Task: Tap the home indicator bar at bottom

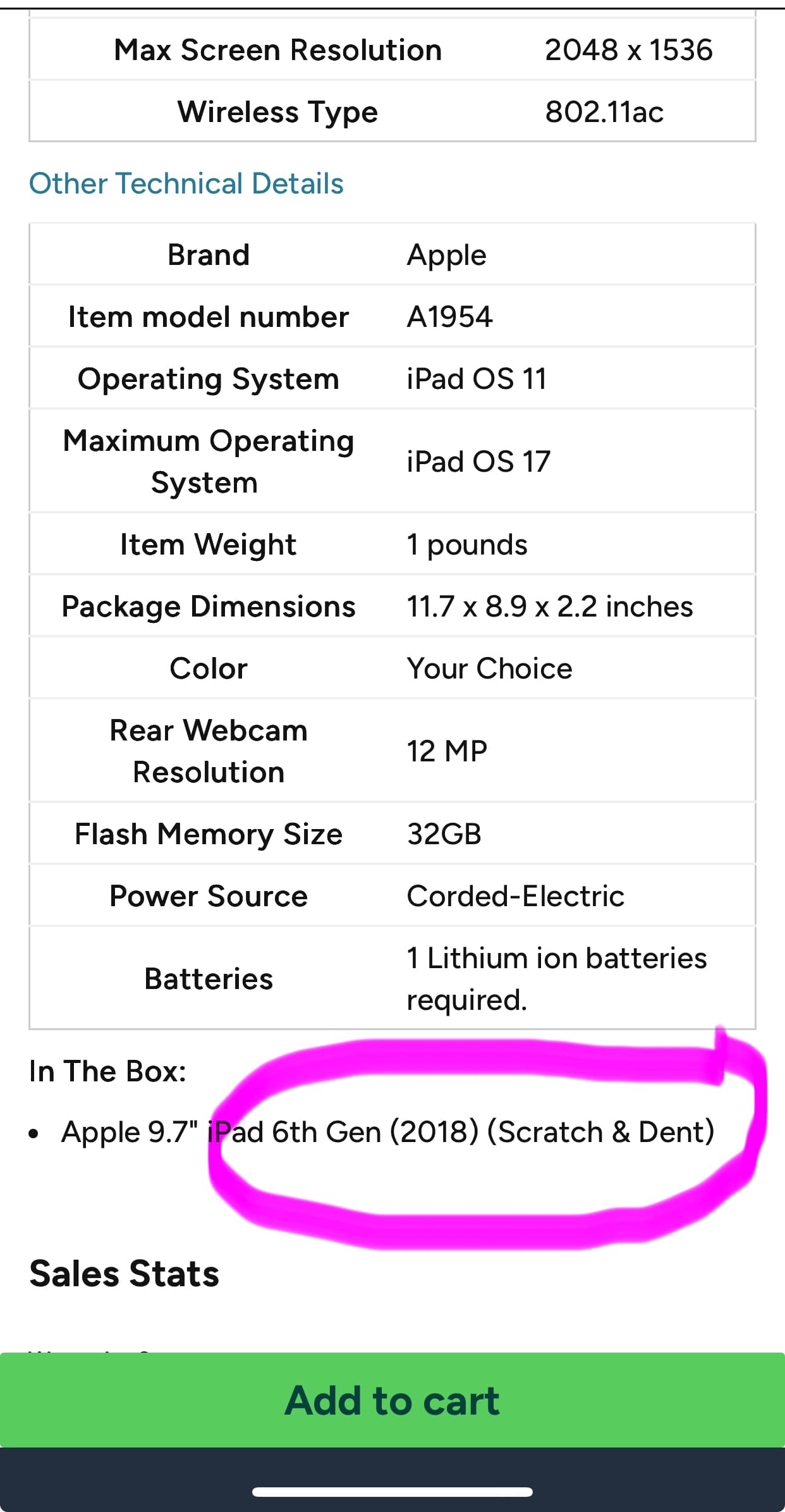Action: 392,1492
